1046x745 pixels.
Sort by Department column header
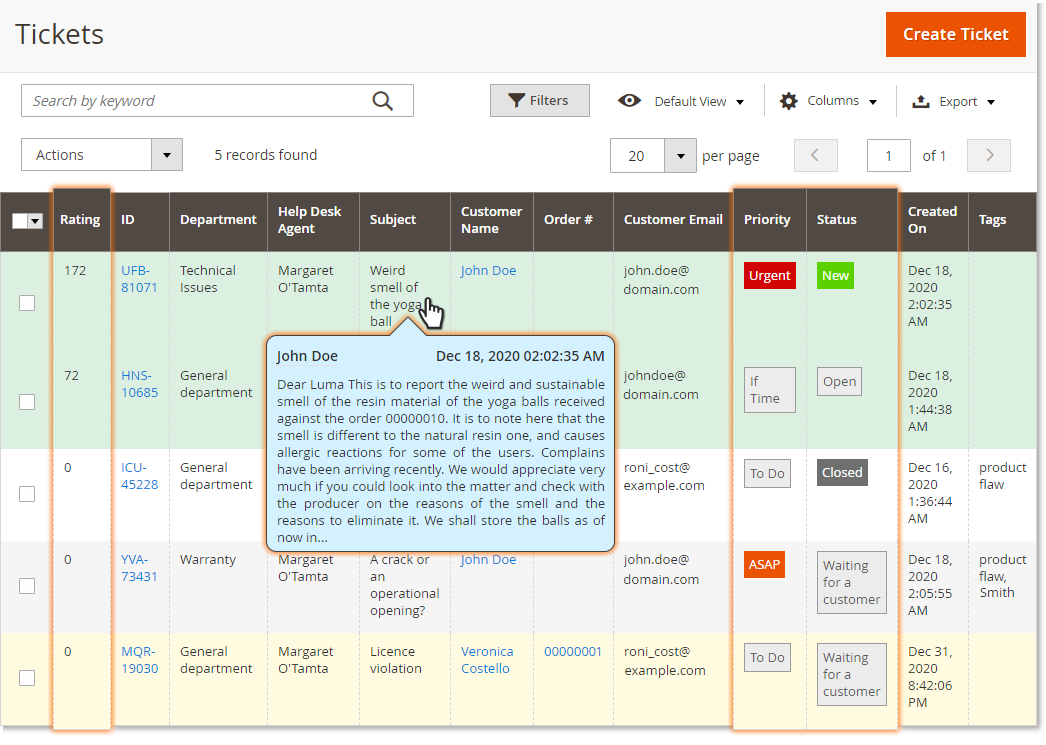point(218,220)
